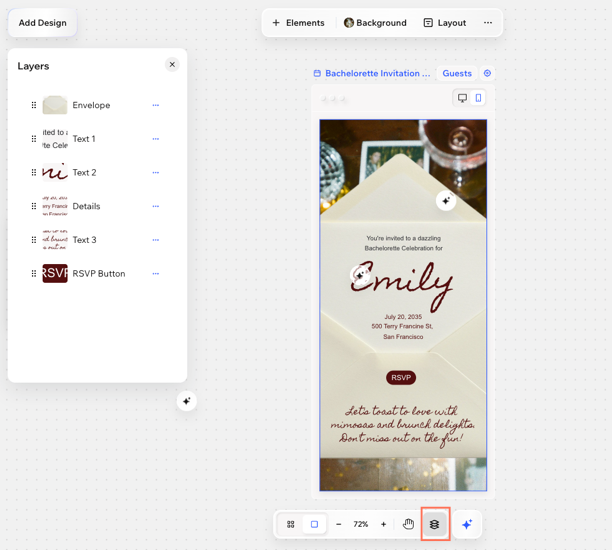612x550 pixels.
Task: Click the 'Bachelorette Celebration for' text line
Action: pos(404,248)
